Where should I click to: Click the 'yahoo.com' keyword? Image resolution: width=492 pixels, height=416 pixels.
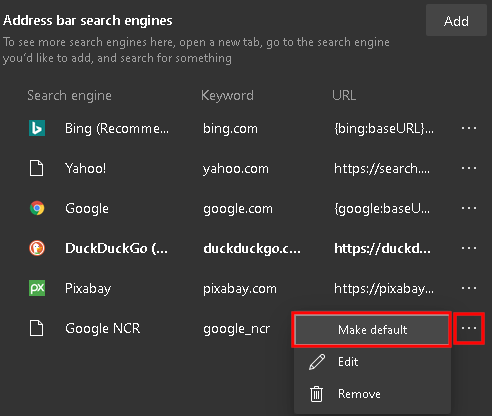tap(236, 169)
